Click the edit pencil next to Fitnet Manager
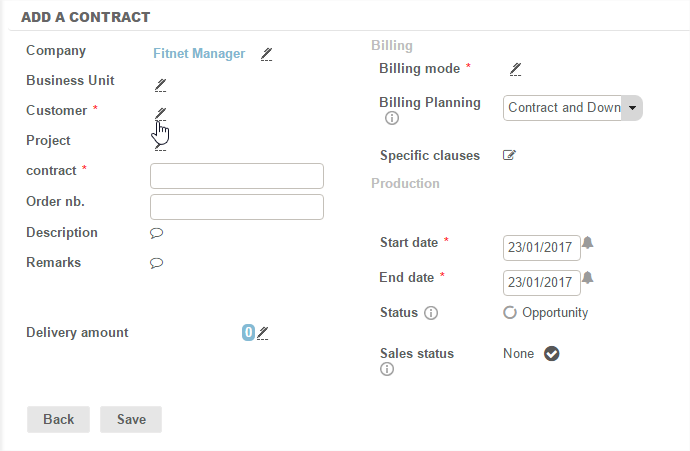690x451 pixels. pyautogui.click(x=266, y=54)
